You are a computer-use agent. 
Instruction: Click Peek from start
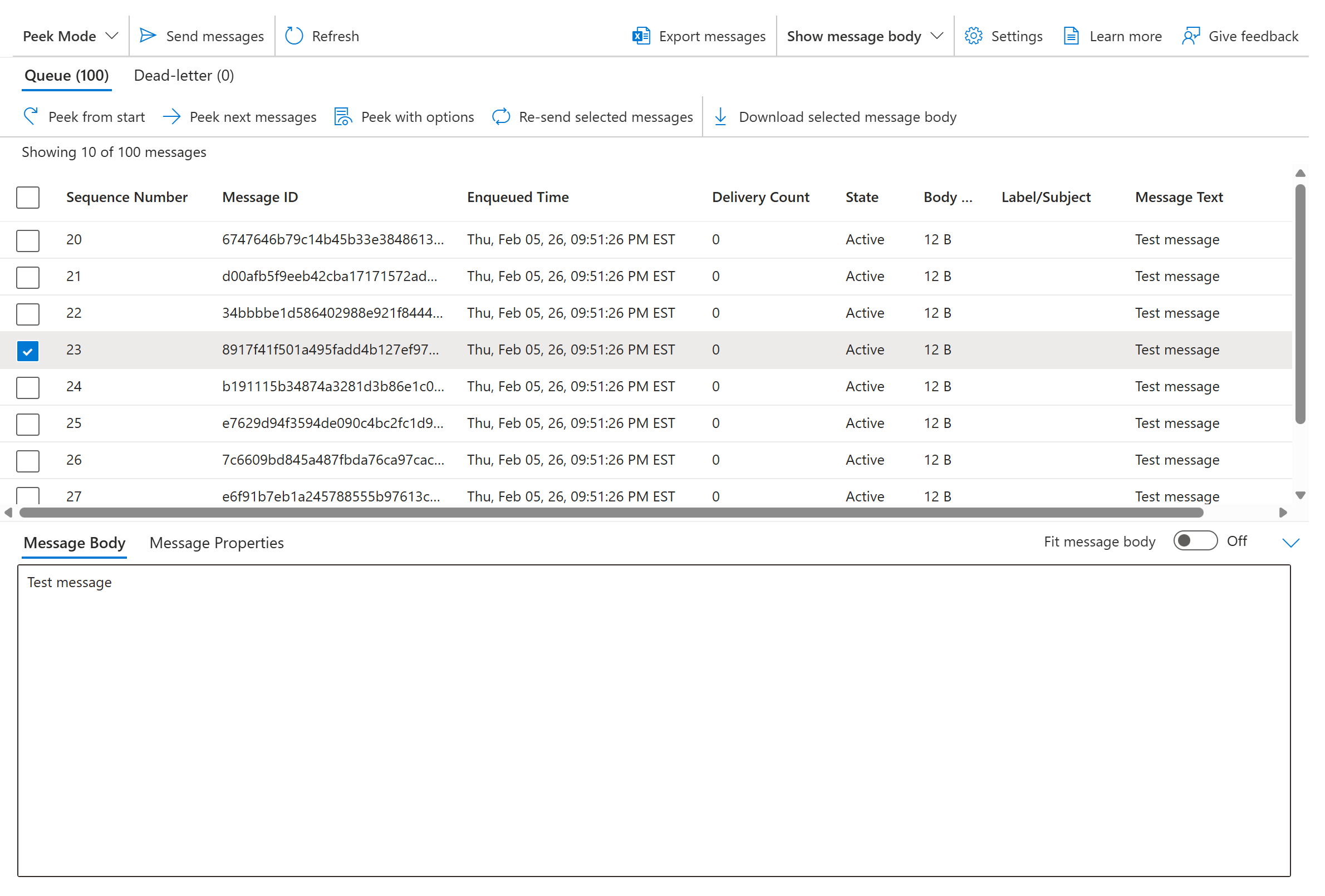tap(85, 117)
